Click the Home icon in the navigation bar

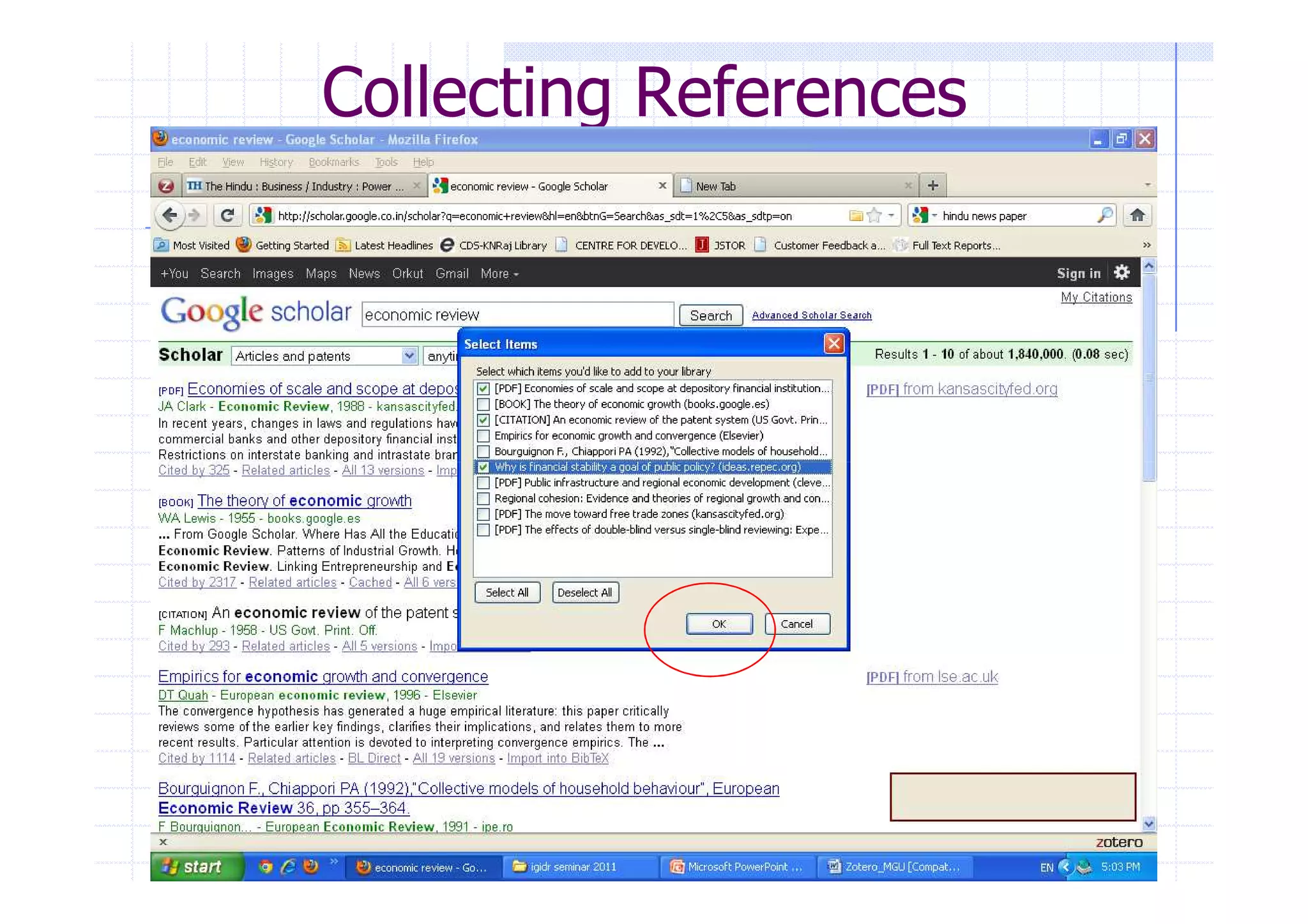click(x=1137, y=215)
